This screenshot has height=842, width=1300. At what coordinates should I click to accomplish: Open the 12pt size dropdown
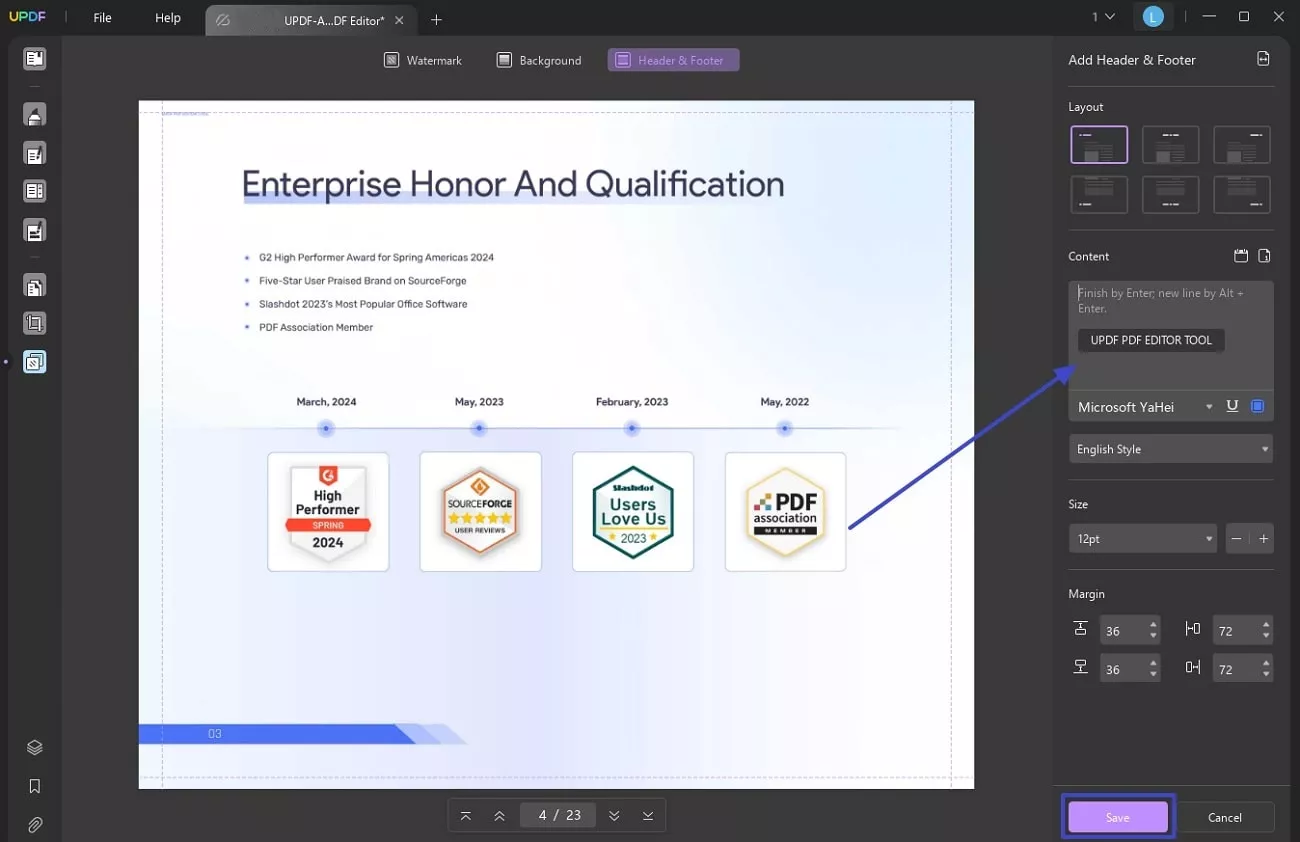pyautogui.click(x=1143, y=539)
